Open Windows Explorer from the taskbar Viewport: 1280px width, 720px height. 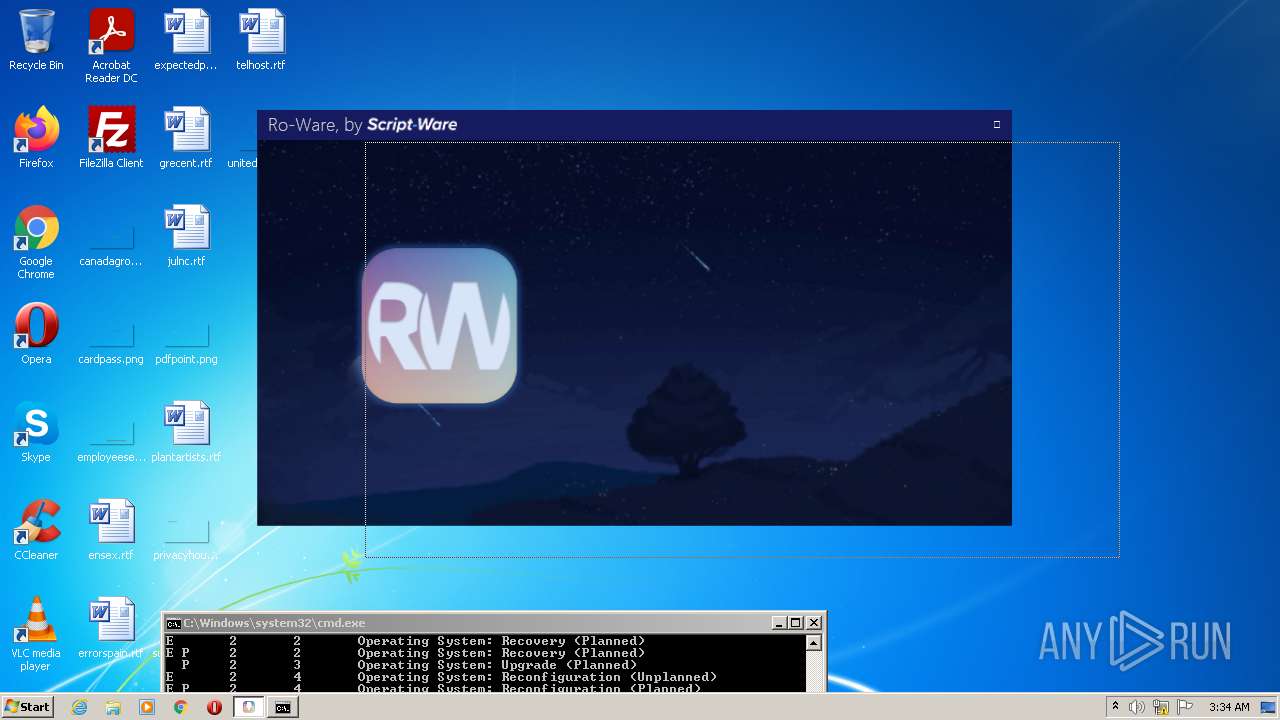click(x=113, y=707)
